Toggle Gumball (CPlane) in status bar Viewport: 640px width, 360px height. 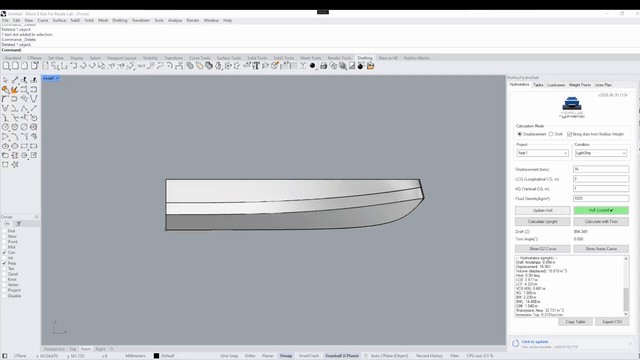point(342,356)
